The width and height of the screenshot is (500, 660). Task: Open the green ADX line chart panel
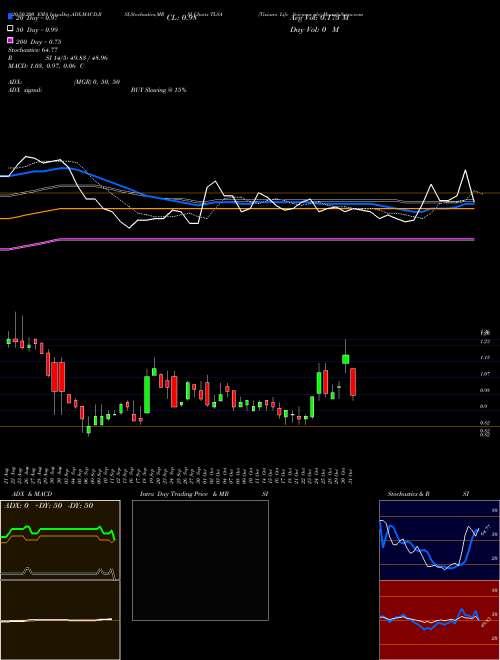pos(60,540)
